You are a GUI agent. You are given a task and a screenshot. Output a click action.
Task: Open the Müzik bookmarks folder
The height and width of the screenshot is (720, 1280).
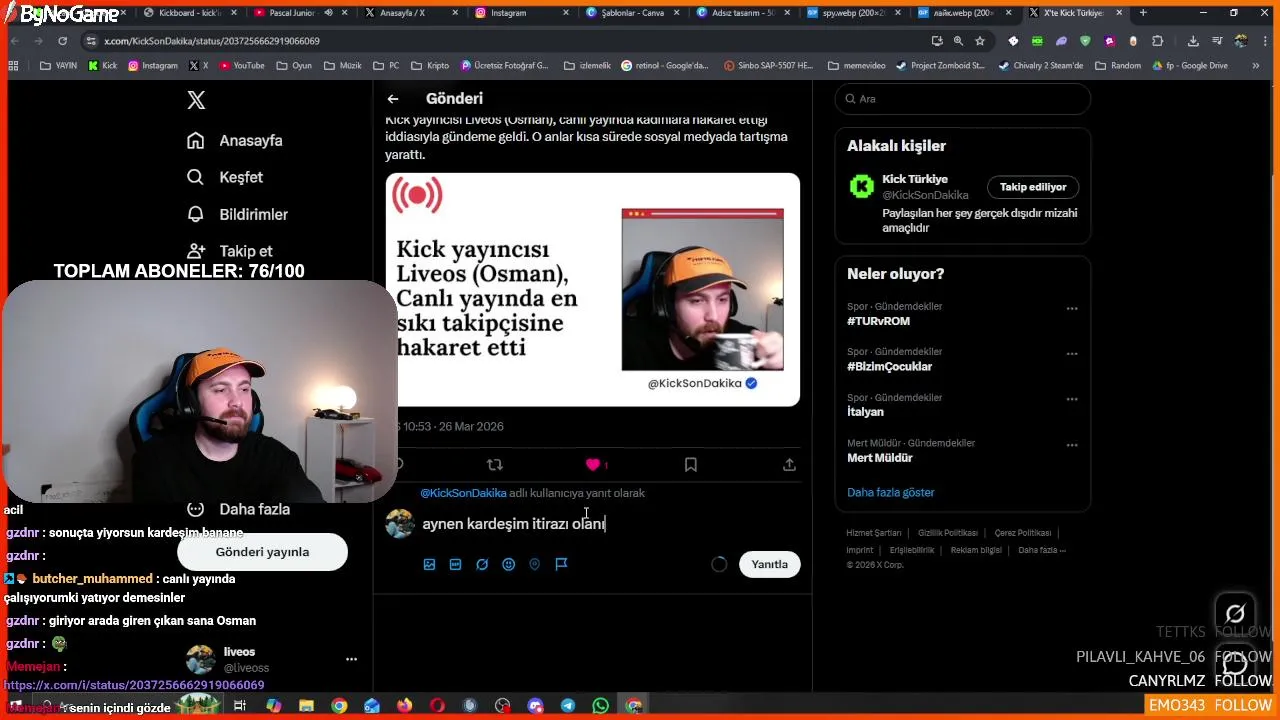(x=342, y=66)
